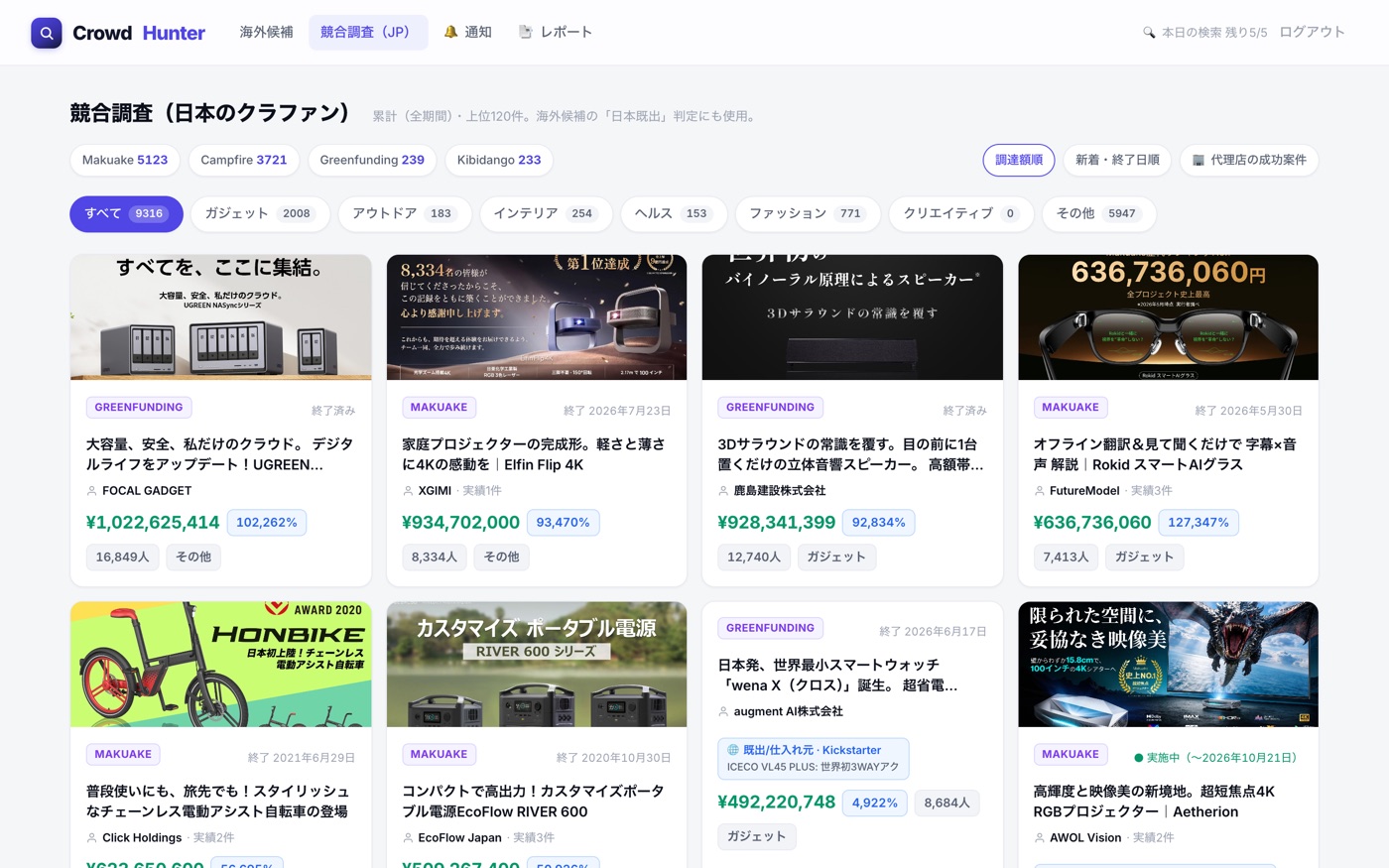The width and height of the screenshot is (1389, 868).
Task: Filter by Makuake 5123 platform
Action: pos(125,160)
